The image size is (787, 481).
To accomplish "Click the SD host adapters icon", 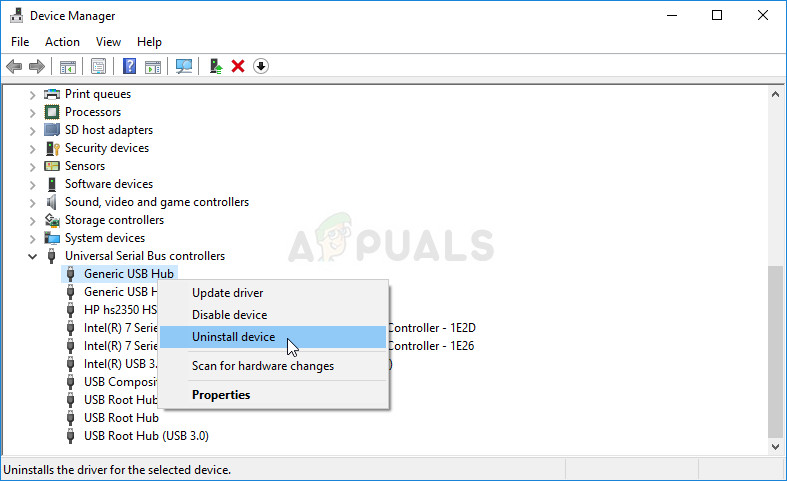I will (x=52, y=130).
